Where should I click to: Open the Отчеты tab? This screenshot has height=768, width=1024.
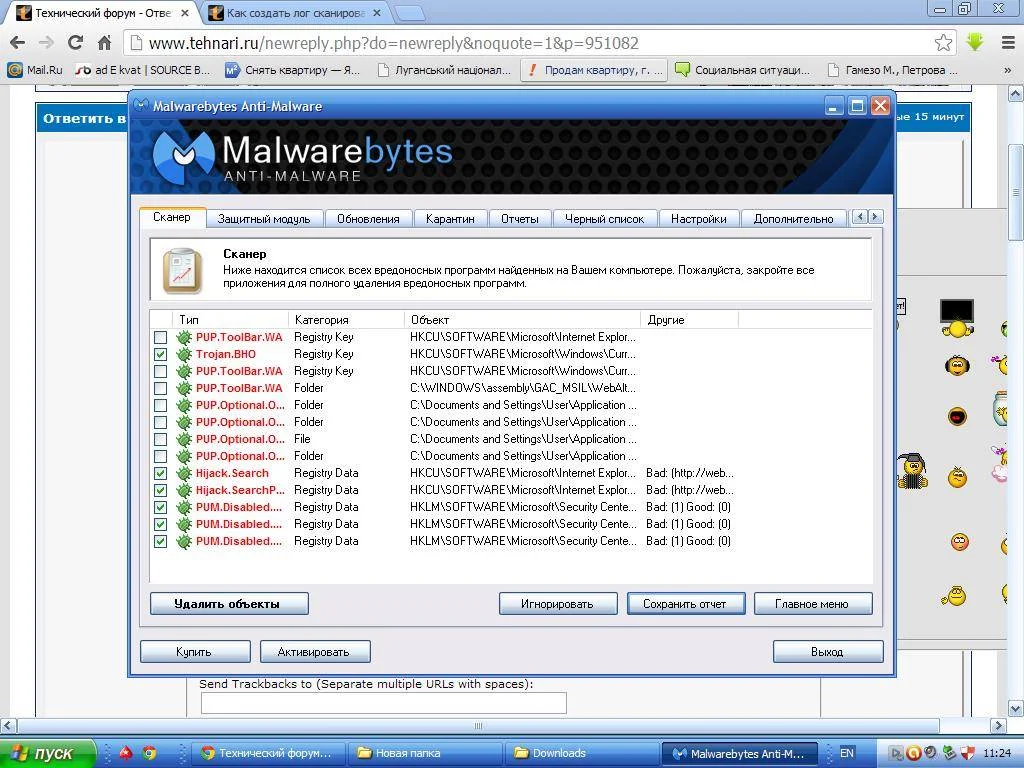tap(520, 219)
